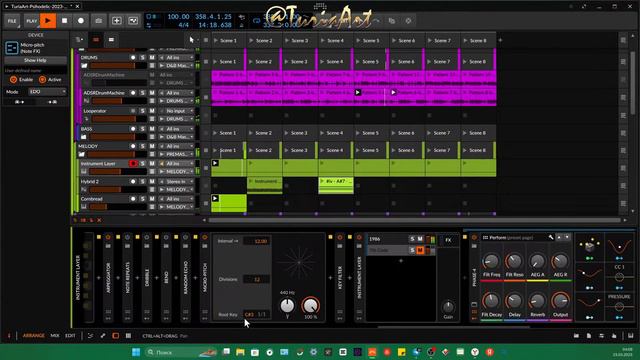The width and height of the screenshot is (640, 360).
Task: Click the NOTE REPEATS device strip
Action: coord(127,278)
